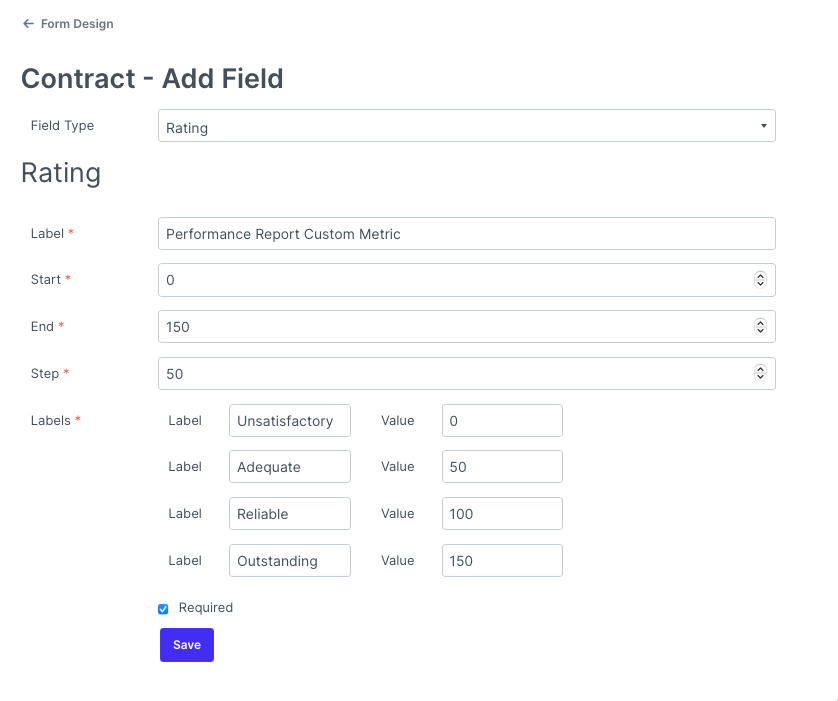The width and height of the screenshot is (838, 701).
Task: Click the Outstanding label input
Action: 289,560
